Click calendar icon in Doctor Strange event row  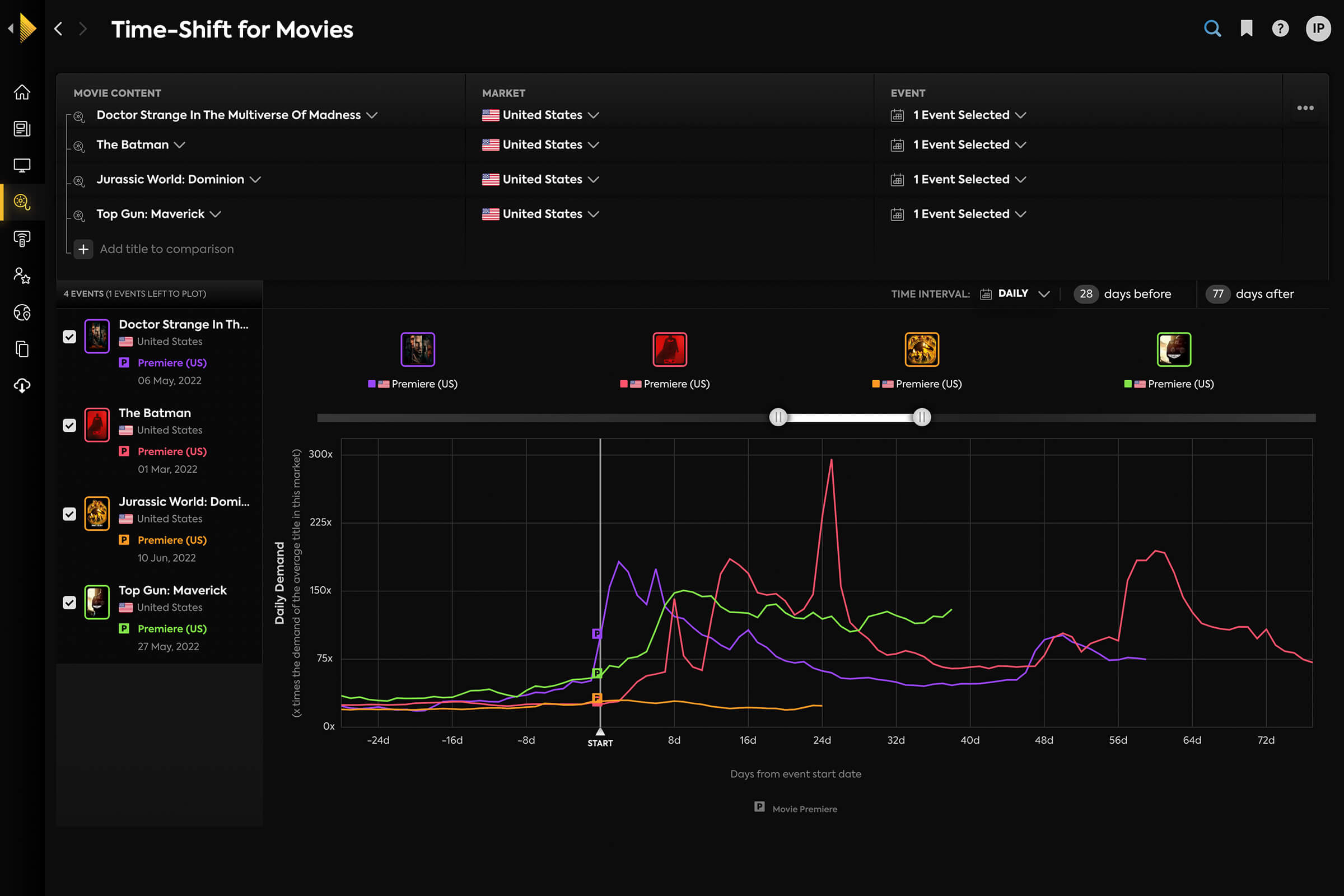pos(897,115)
